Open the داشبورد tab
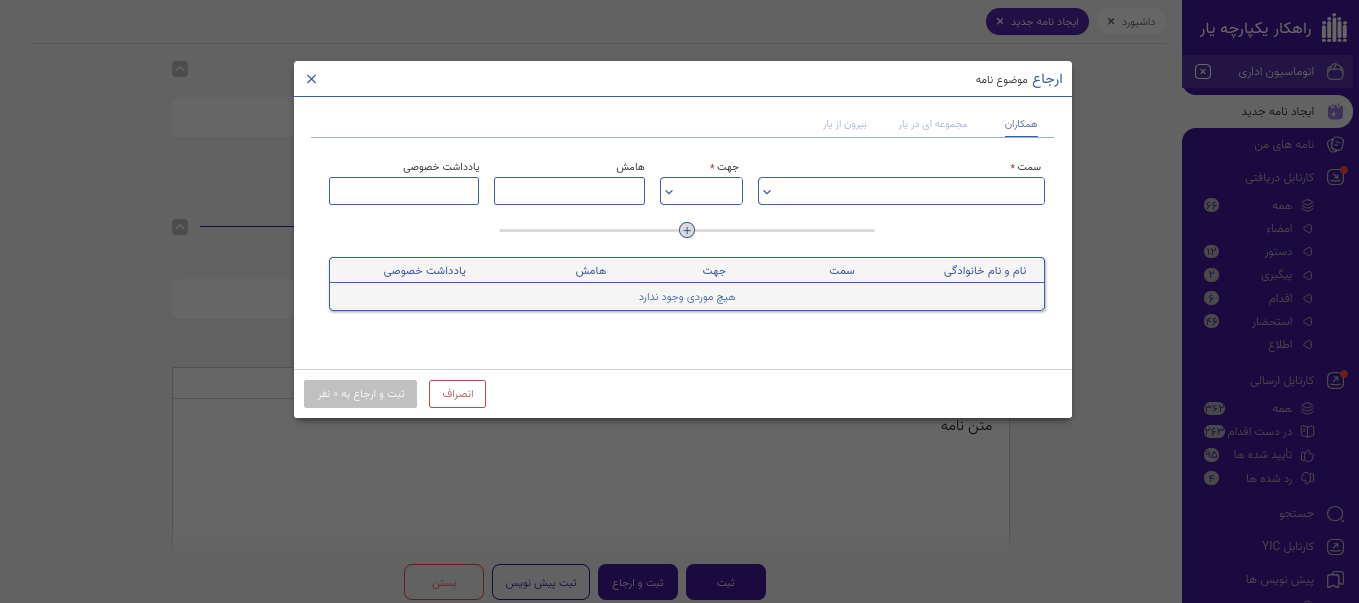 [1138, 21]
